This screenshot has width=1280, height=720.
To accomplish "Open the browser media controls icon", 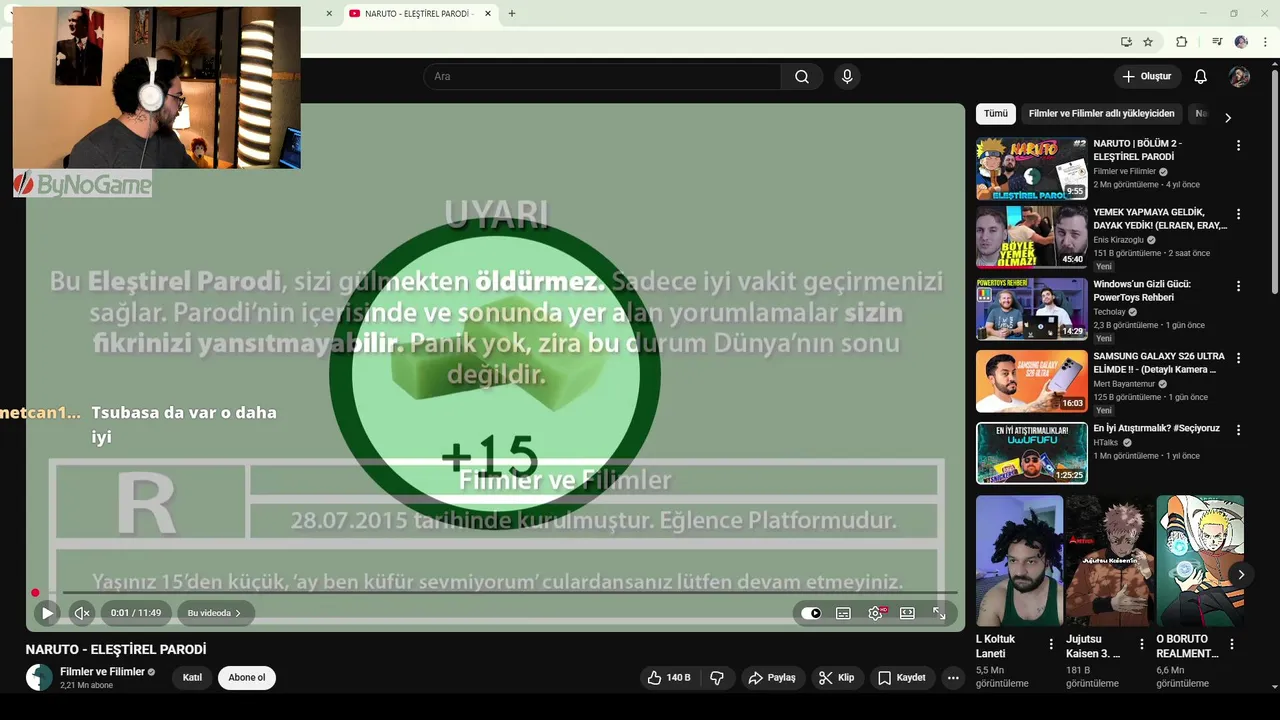I will [1217, 42].
